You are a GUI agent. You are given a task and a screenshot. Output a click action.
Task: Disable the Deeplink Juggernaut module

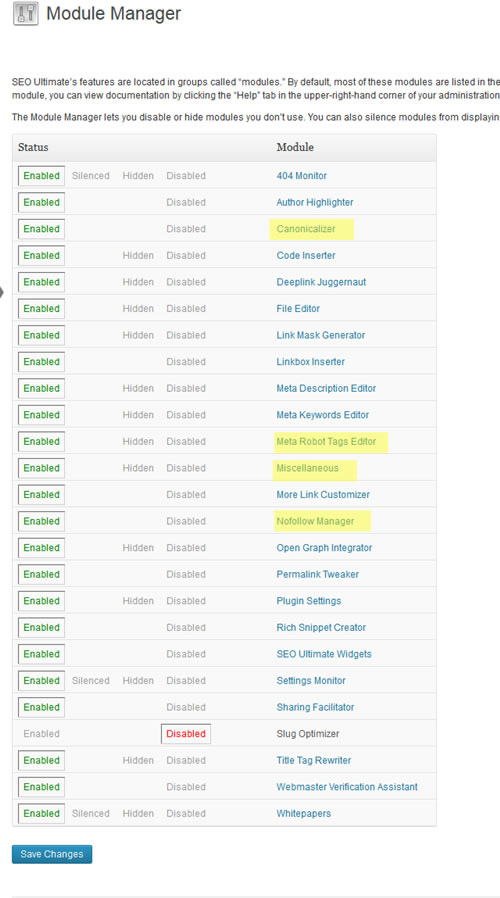pyautogui.click(x=186, y=282)
